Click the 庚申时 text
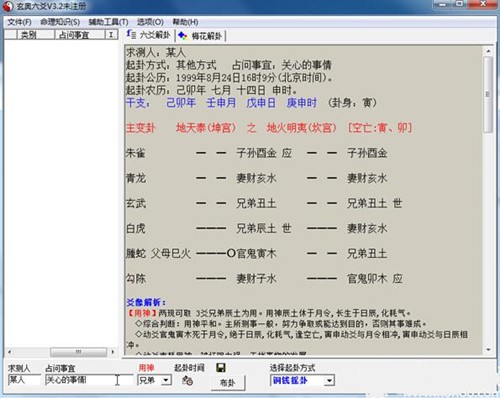Image resolution: width=500 pixels, height=398 pixels. (x=301, y=103)
